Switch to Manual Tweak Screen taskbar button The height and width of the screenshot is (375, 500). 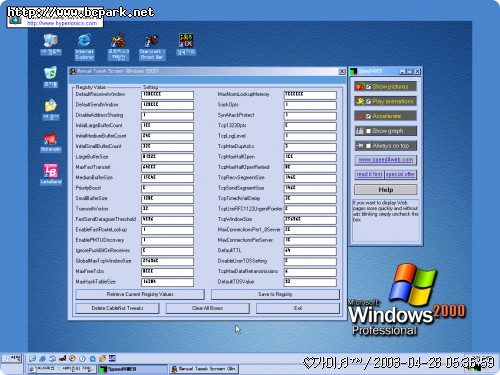tap(204, 369)
